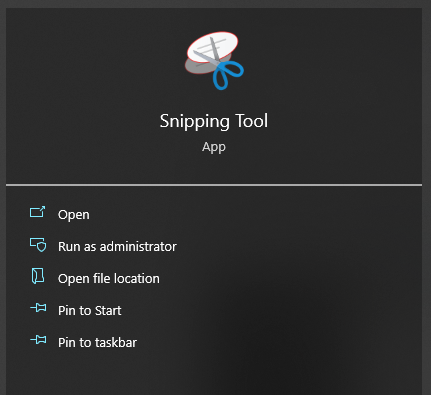Click the shield icon for Run as administrator
431x395 pixels.
[x=38, y=245]
